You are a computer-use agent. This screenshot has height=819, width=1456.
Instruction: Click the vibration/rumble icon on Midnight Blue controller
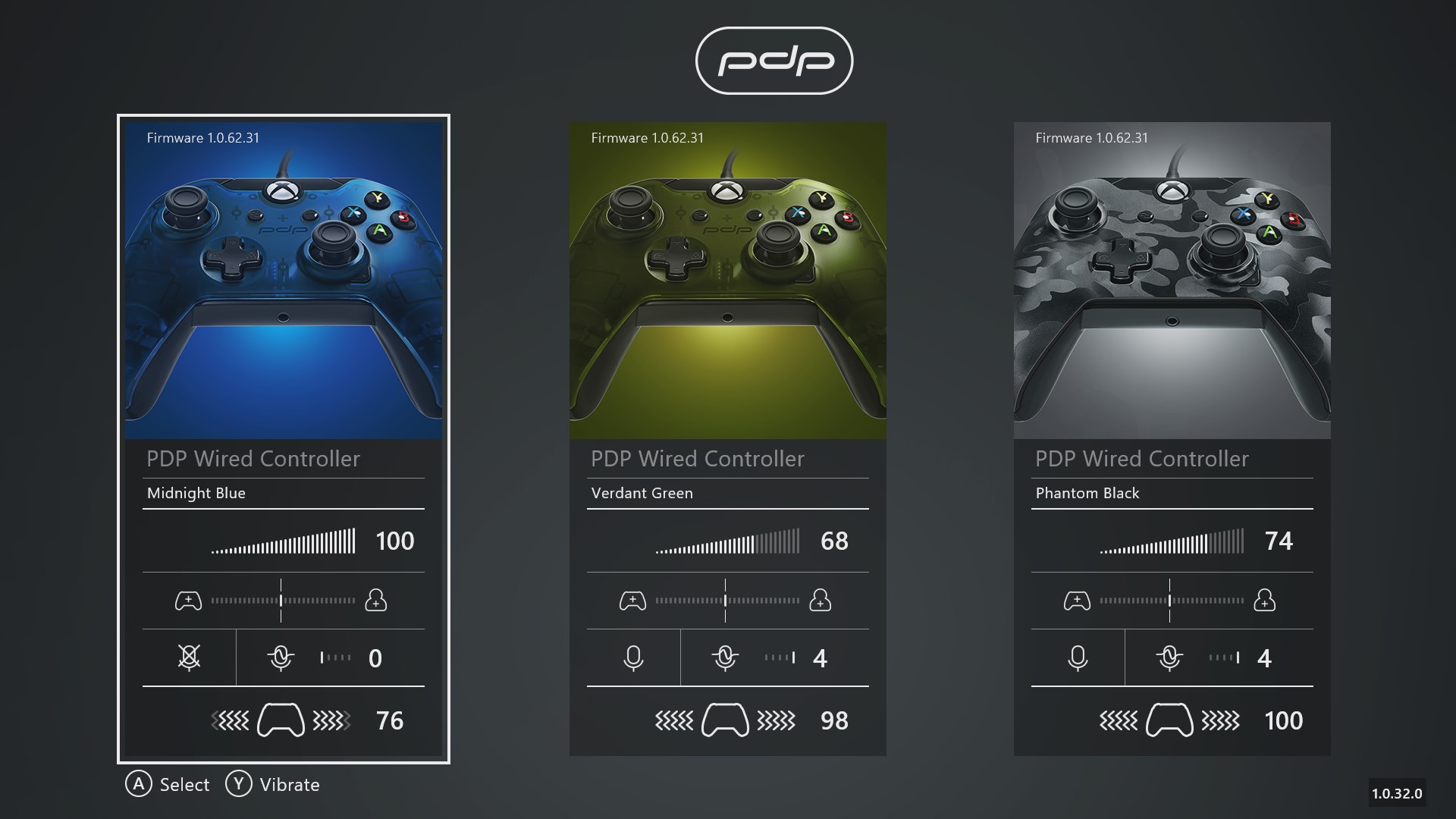tap(280, 720)
